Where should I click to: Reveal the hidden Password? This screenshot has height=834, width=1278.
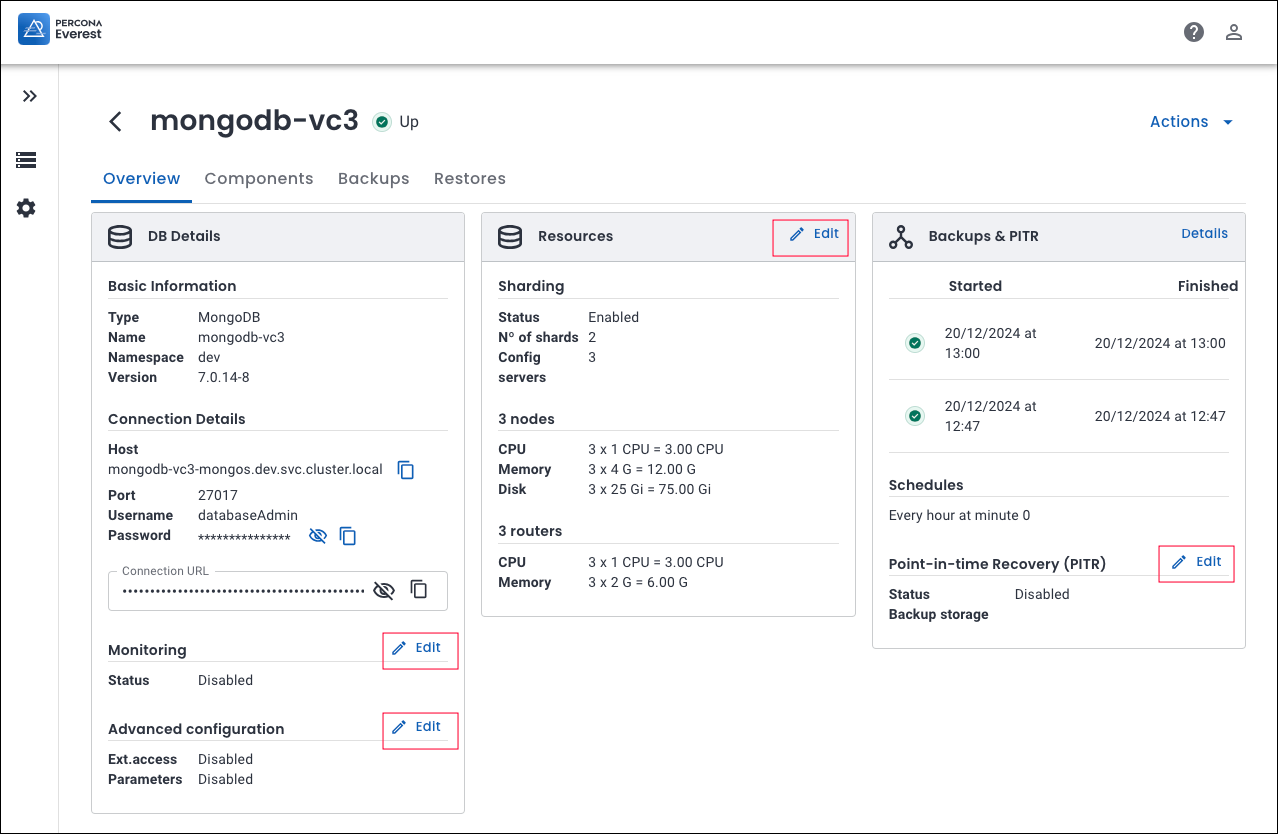pos(318,536)
